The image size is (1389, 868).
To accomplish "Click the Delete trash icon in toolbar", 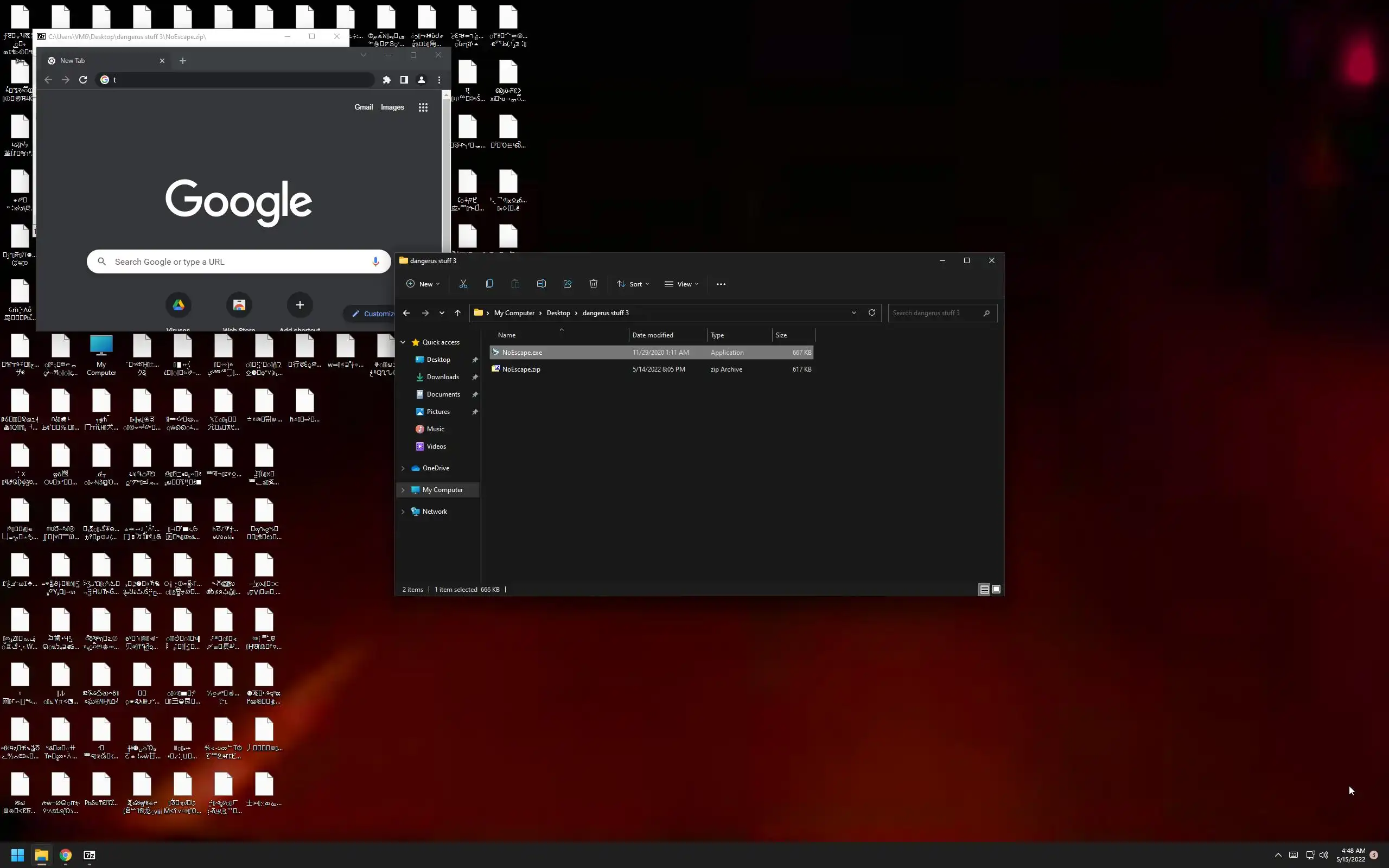I will coord(594,284).
